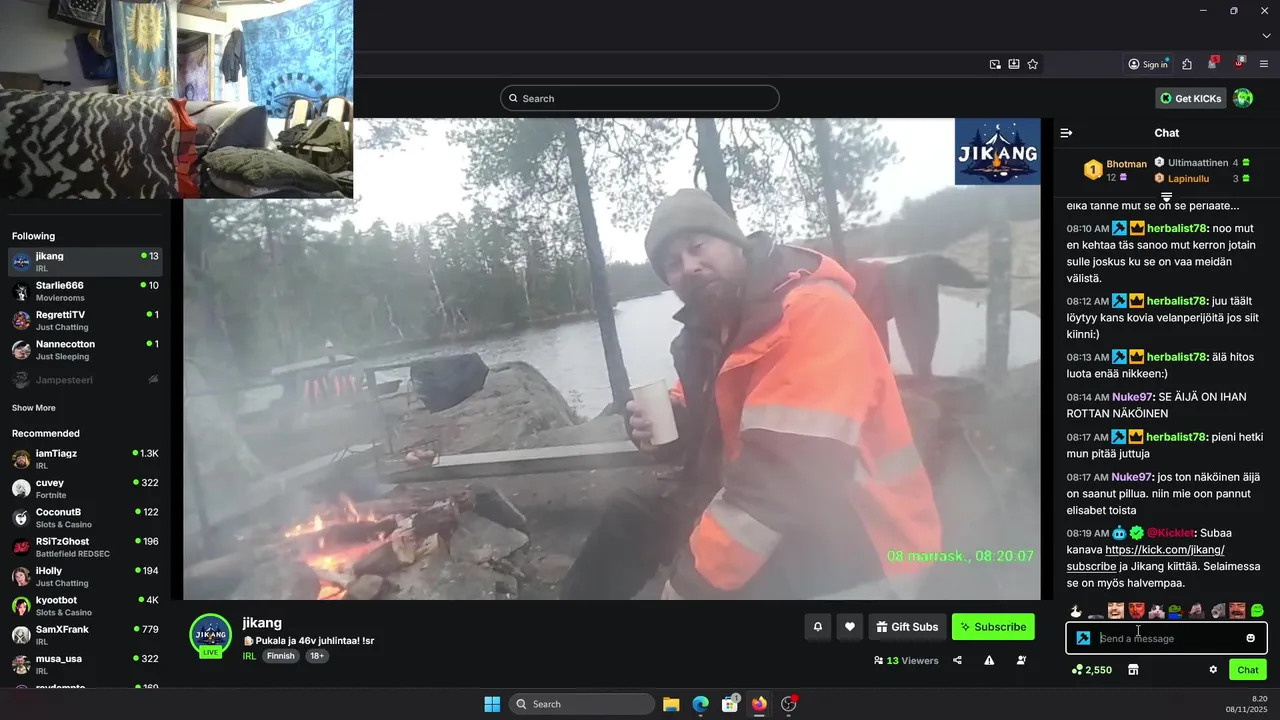
Task: Open recommended channel SamXFrank
Action: click(85, 635)
